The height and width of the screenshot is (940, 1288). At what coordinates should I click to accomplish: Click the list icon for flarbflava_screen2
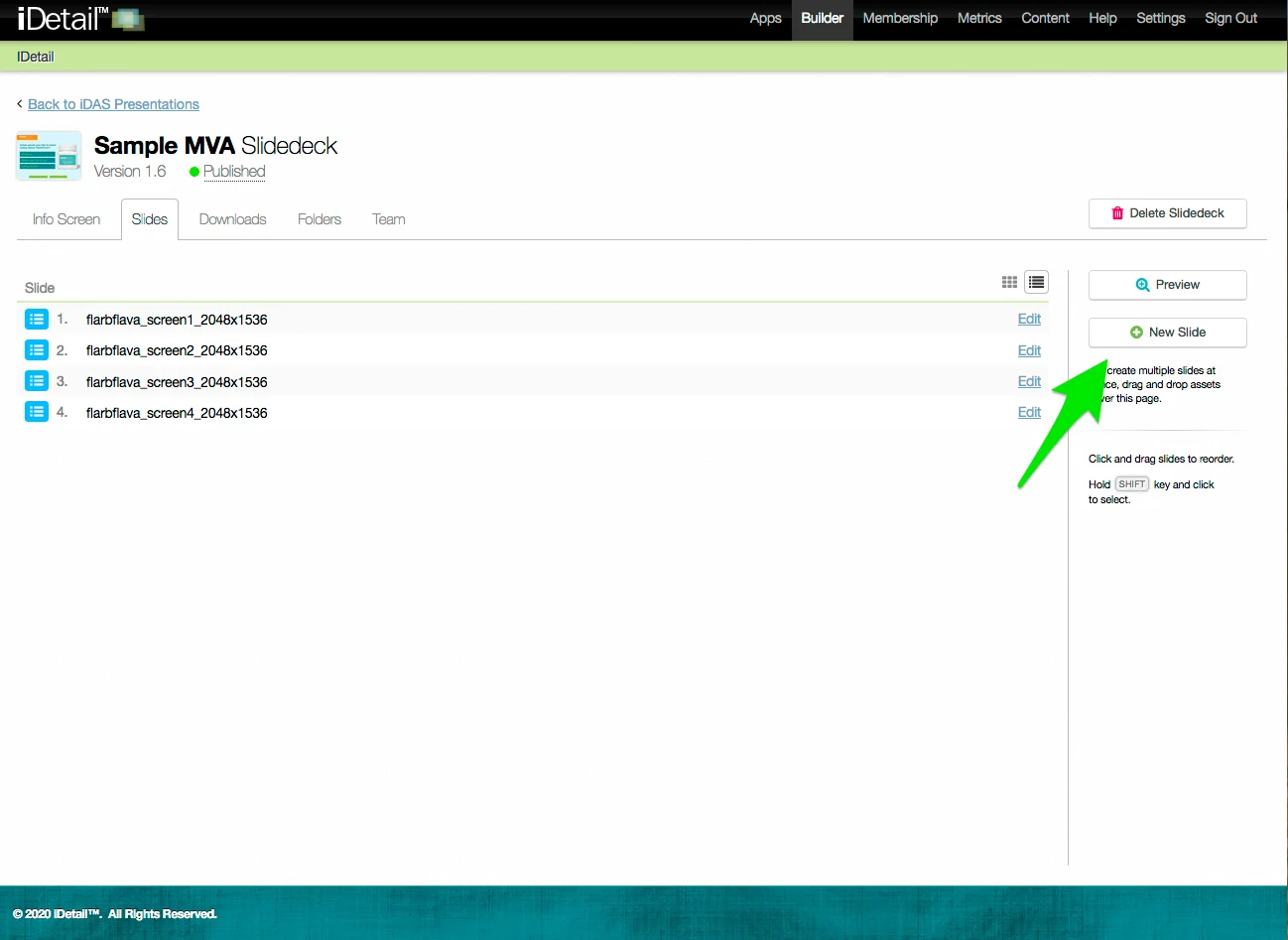[x=37, y=349]
